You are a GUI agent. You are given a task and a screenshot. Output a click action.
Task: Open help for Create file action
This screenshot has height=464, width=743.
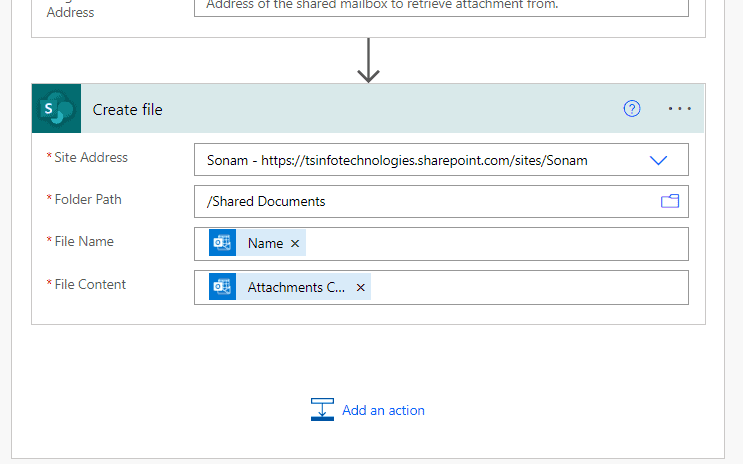pos(632,109)
